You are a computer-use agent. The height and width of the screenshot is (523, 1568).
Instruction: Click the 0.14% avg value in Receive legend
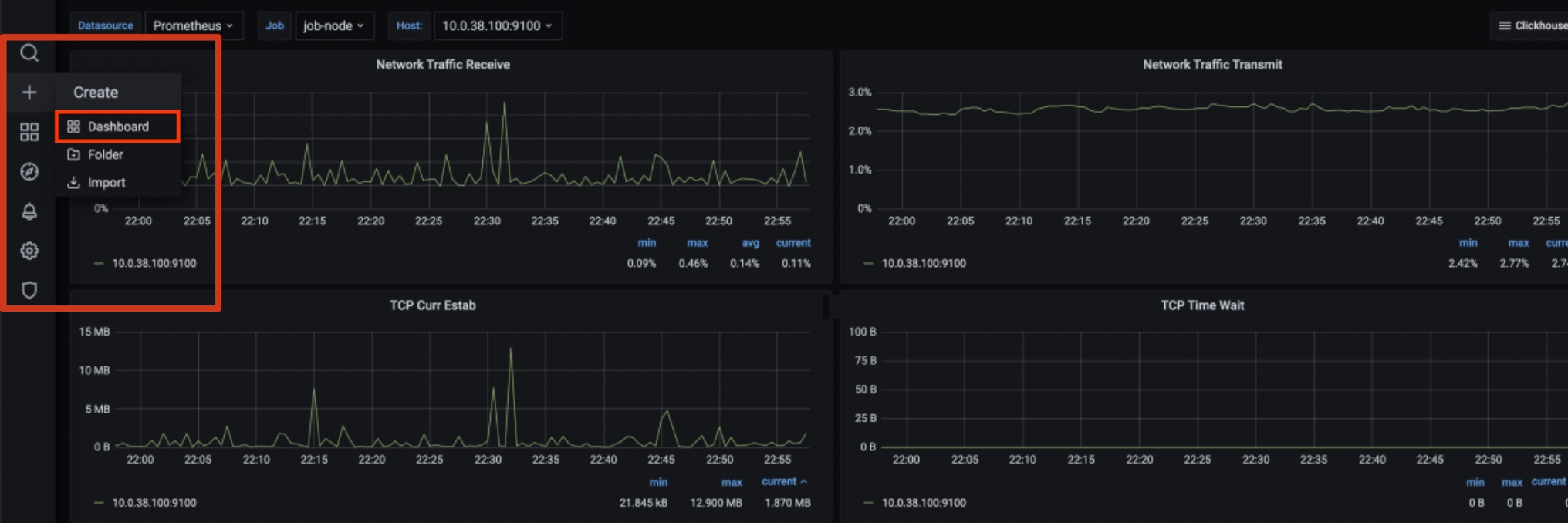click(x=745, y=264)
